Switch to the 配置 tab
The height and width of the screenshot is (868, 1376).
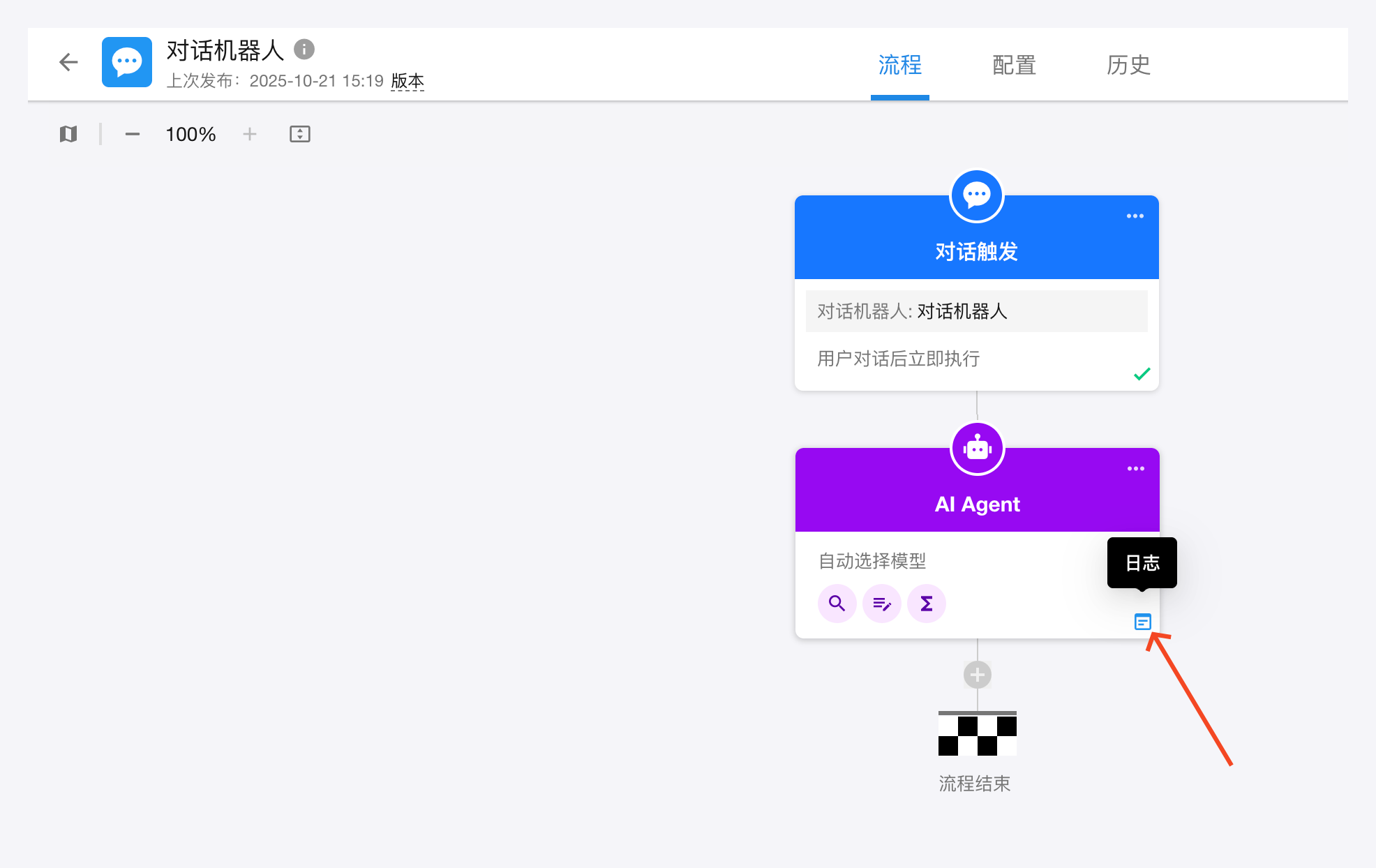[x=1014, y=65]
